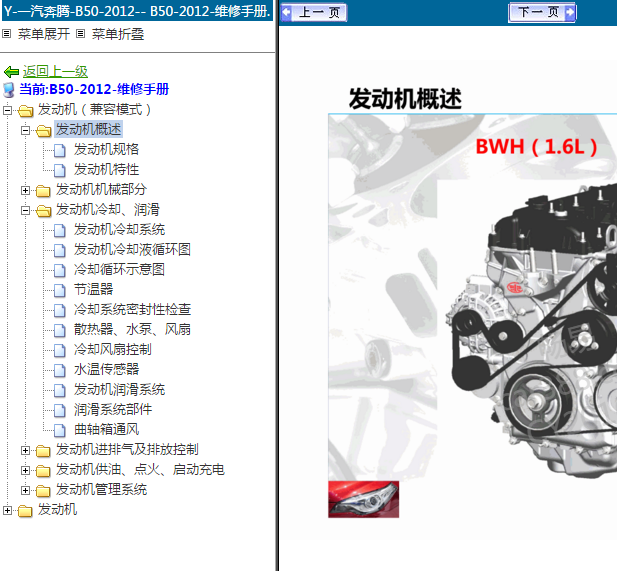This screenshot has width=617, height=571.
Task: Click the document icon beside 发动机冷却液循环图
Action: point(60,250)
